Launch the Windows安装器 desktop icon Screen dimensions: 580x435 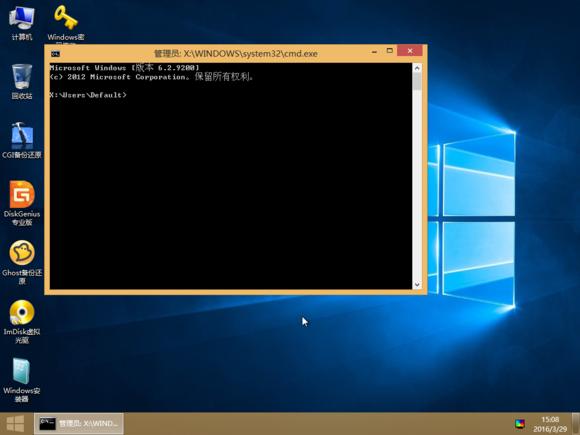pos(22,380)
